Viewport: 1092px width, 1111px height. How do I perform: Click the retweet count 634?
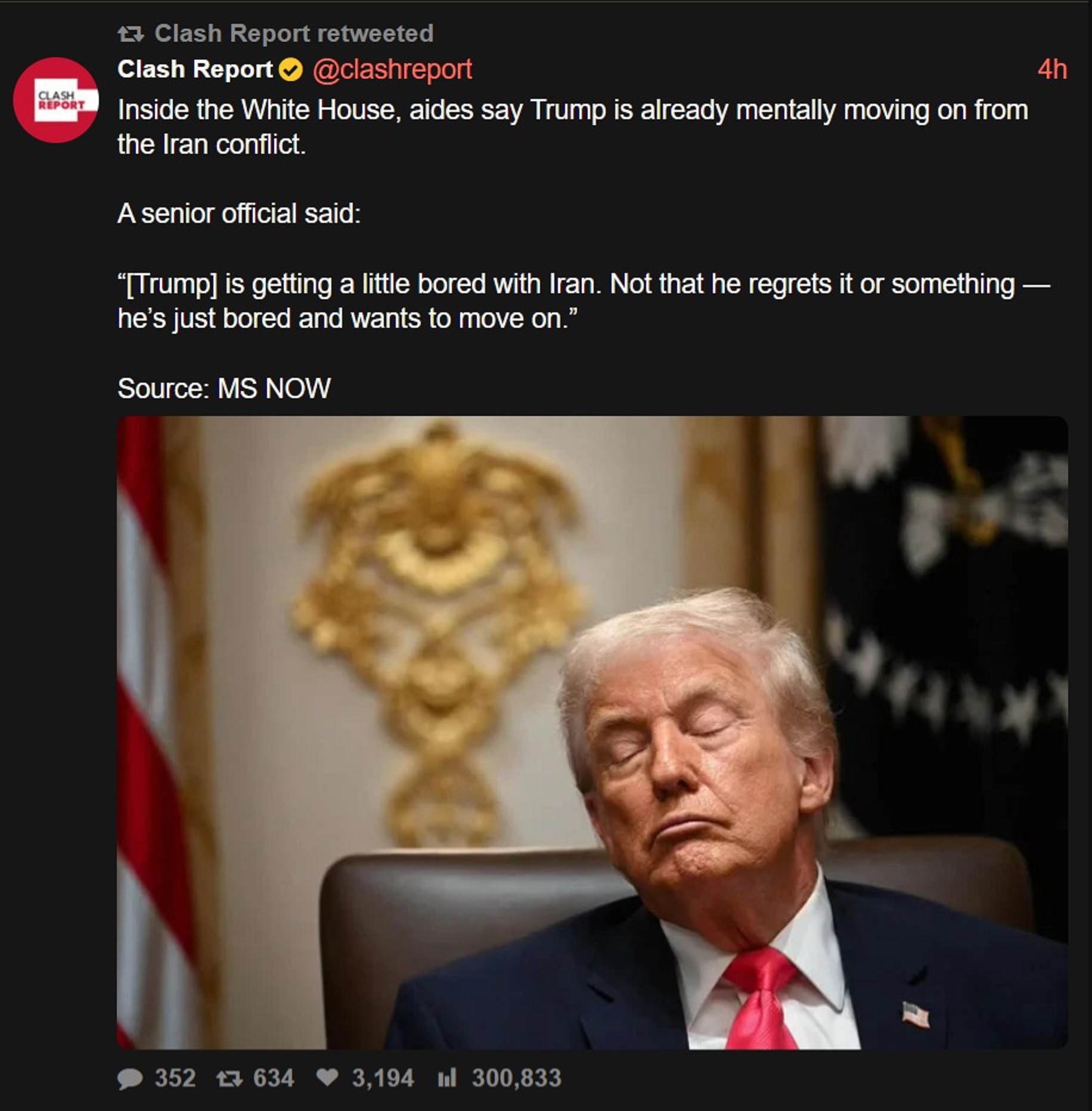tap(274, 1078)
